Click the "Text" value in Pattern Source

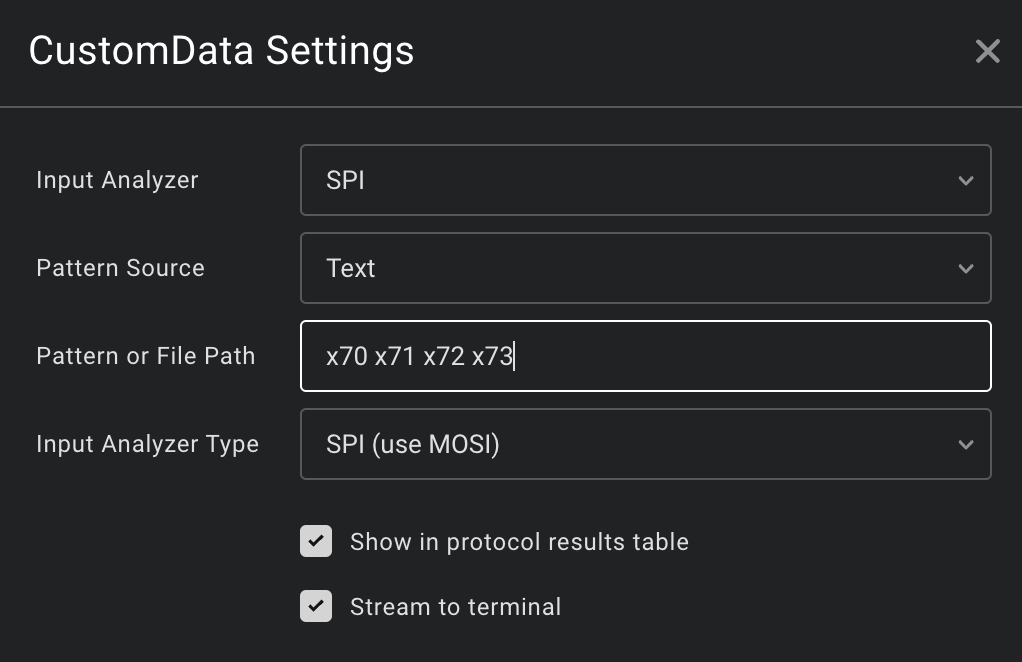350,268
